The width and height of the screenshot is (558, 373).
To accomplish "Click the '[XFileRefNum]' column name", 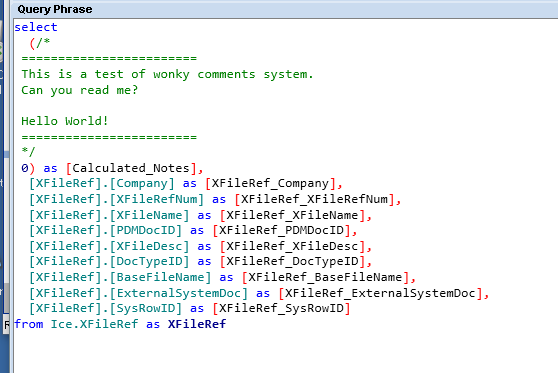I will coord(157,199).
